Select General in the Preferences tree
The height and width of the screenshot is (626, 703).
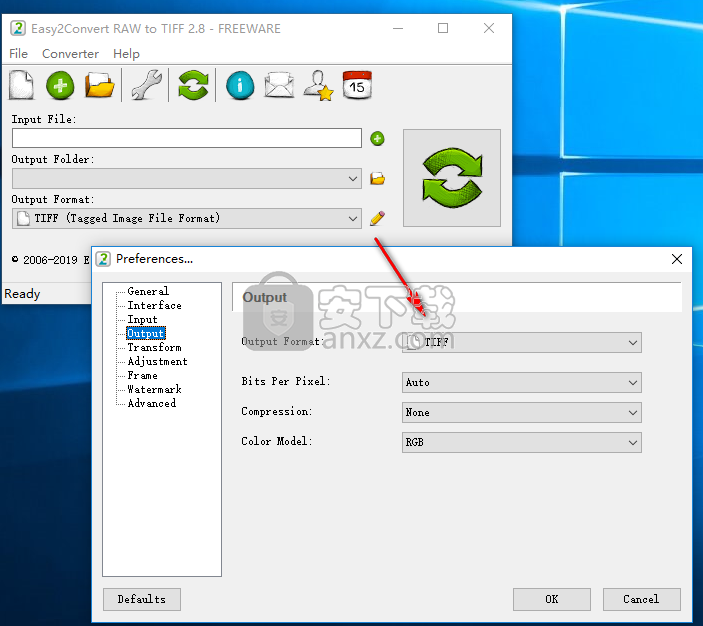pos(148,291)
